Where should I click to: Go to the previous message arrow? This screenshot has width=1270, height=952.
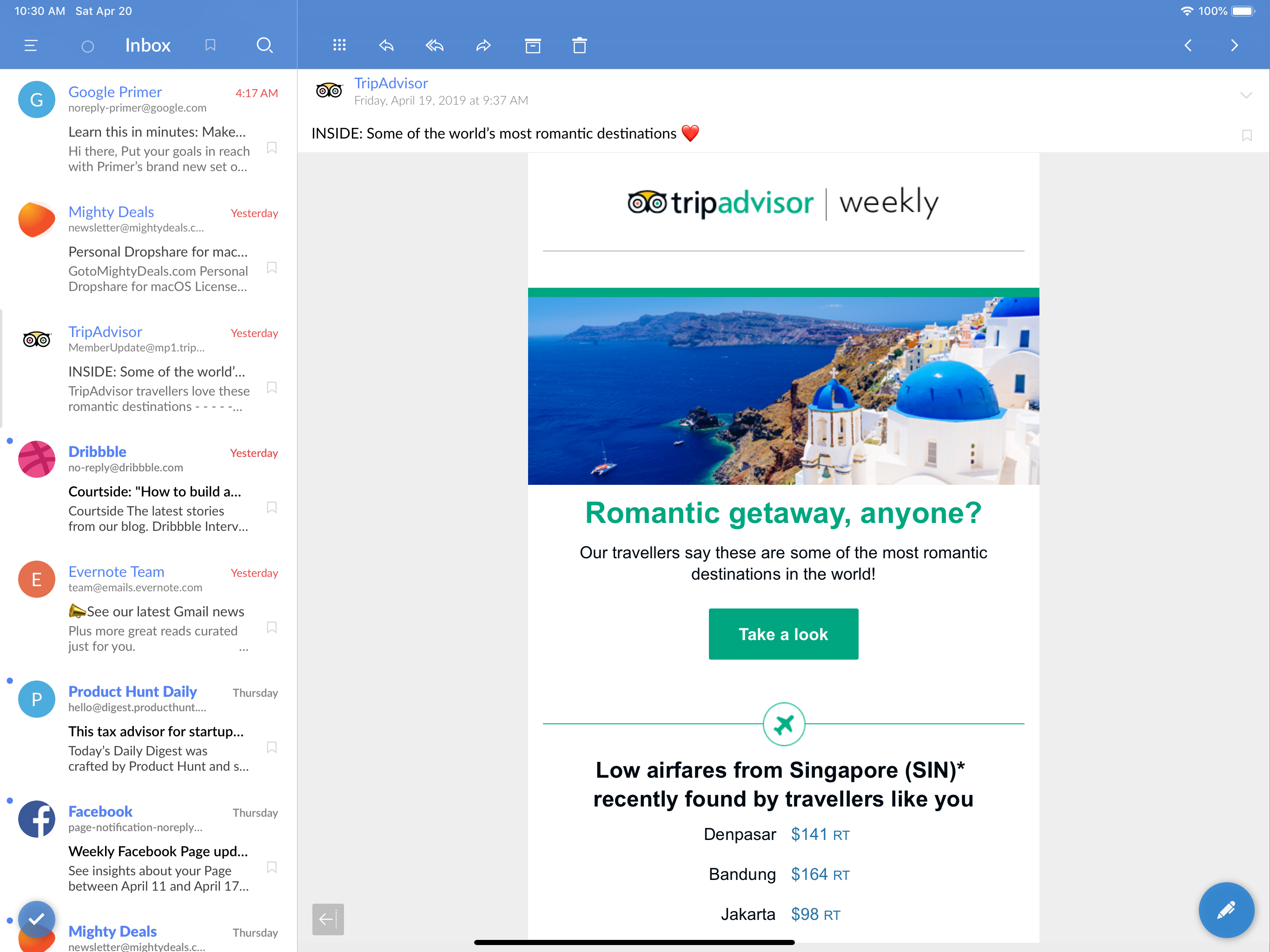point(1188,46)
